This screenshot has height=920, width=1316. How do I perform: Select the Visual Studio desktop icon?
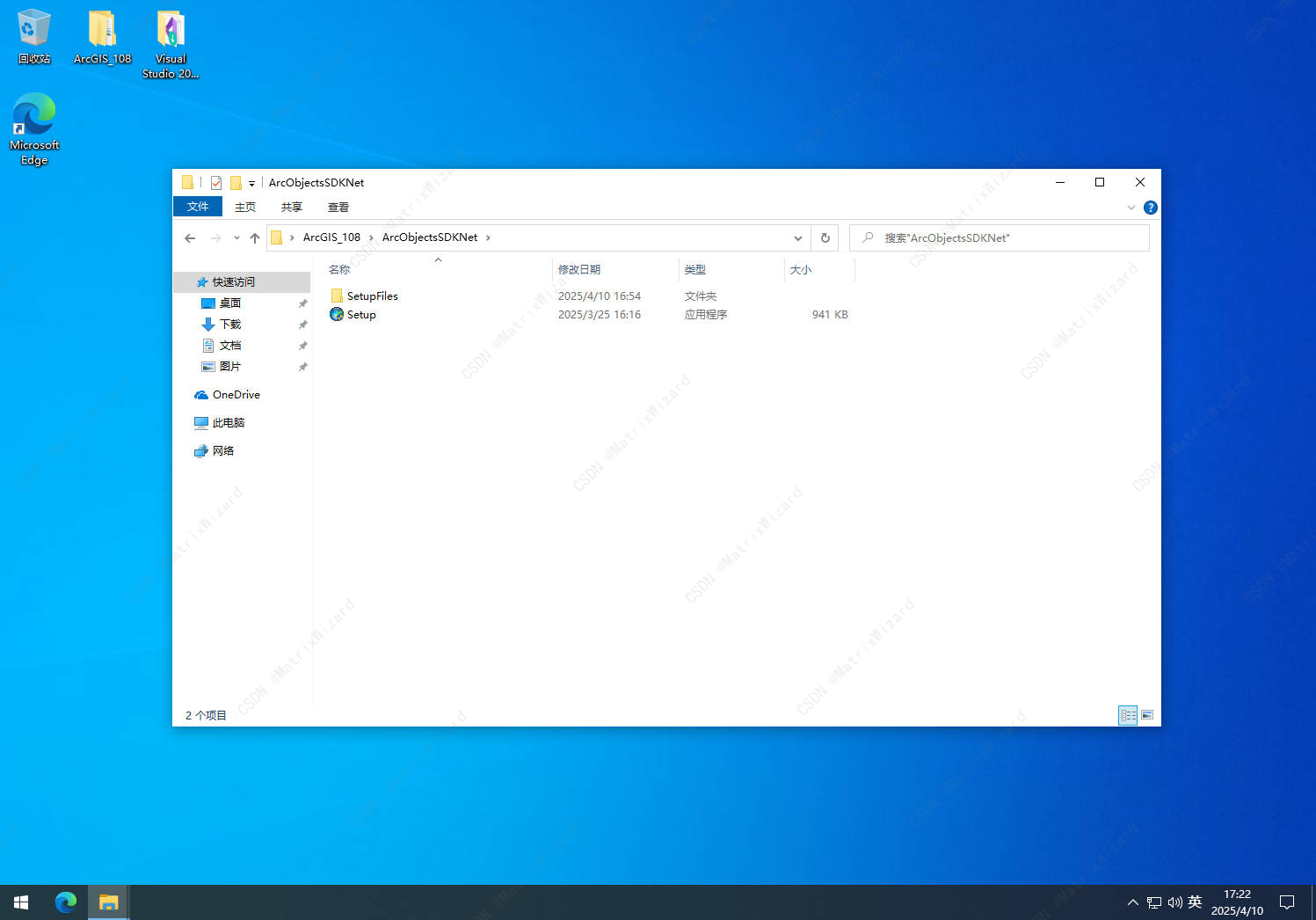click(x=171, y=44)
